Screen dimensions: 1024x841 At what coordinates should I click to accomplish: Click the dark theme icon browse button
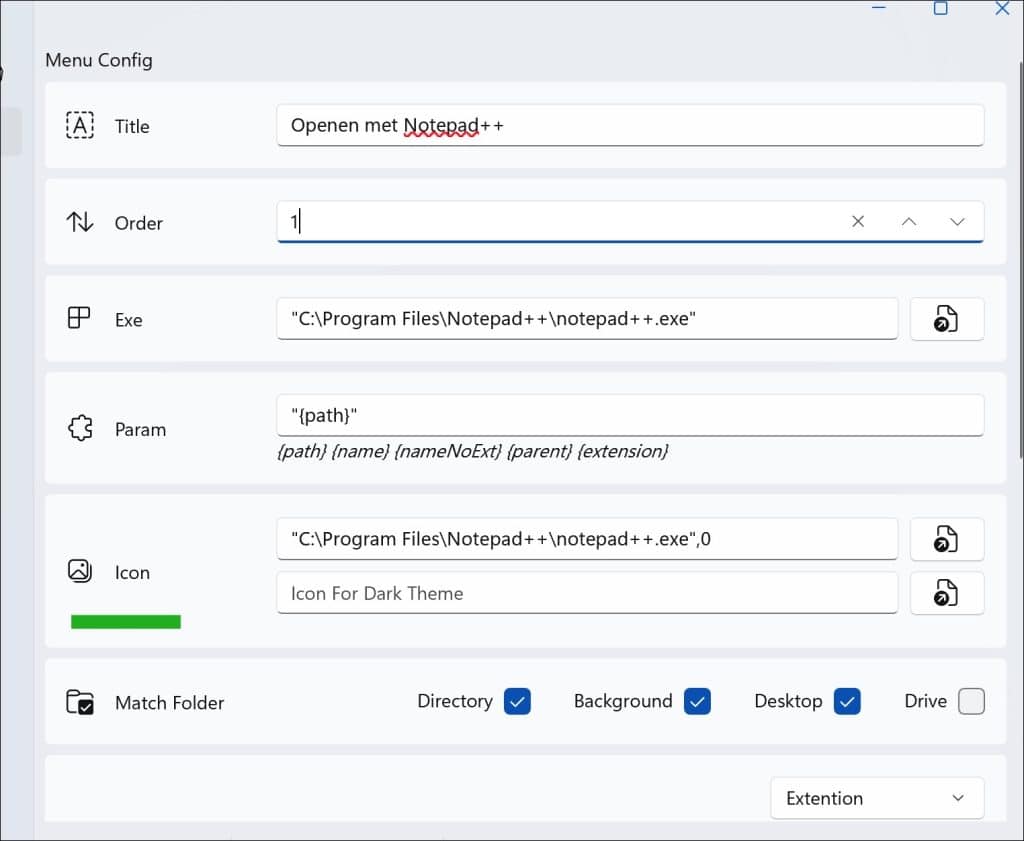point(946,593)
